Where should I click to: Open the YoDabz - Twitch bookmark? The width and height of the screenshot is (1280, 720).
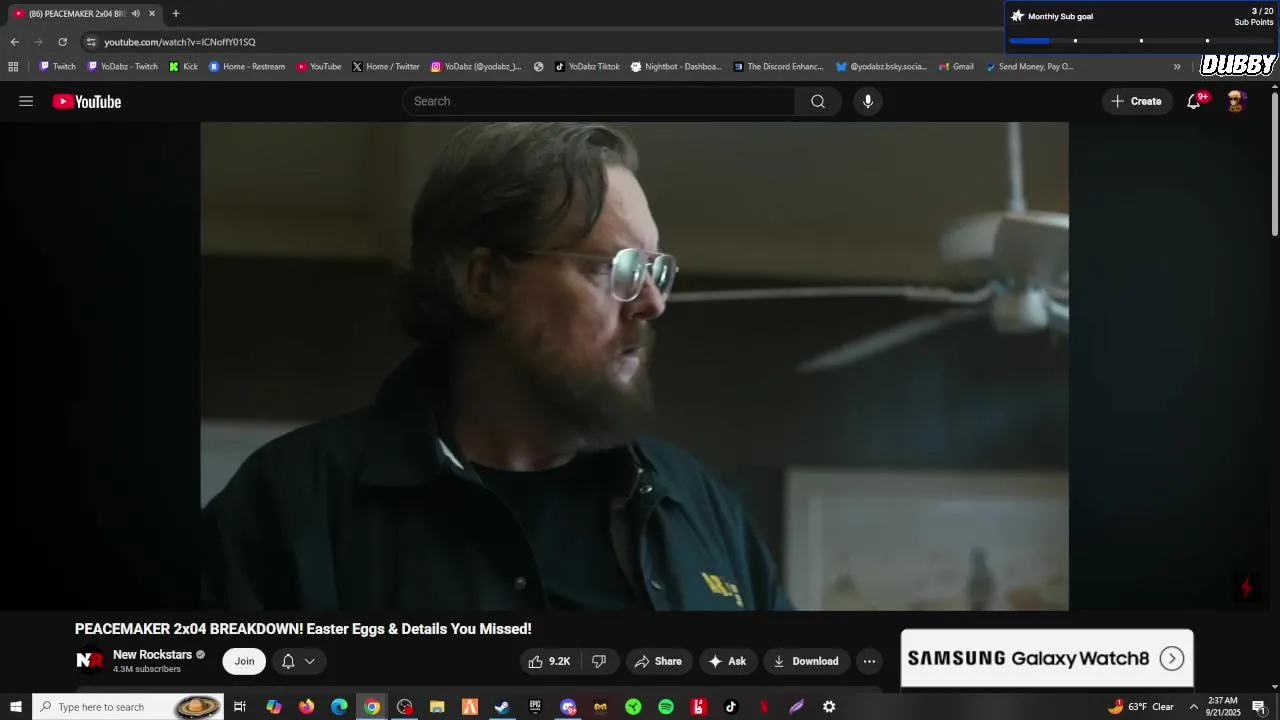pyautogui.click(x=123, y=67)
